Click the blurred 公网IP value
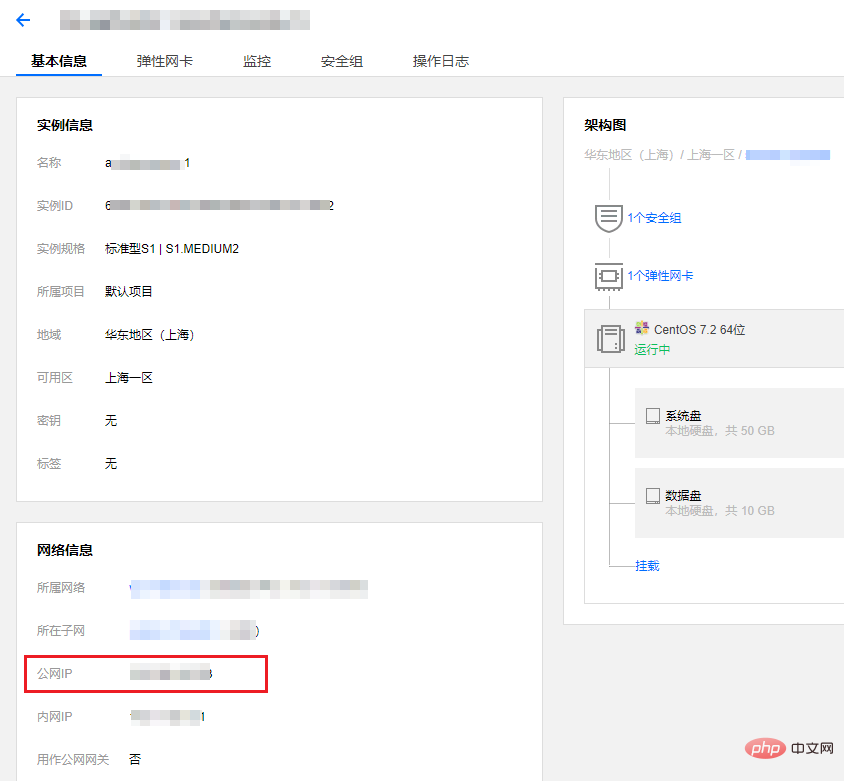Screen dimensions: 844x781 [171, 673]
